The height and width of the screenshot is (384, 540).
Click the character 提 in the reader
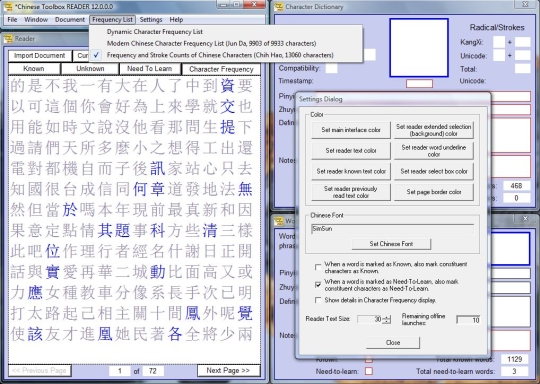(x=228, y=127)
